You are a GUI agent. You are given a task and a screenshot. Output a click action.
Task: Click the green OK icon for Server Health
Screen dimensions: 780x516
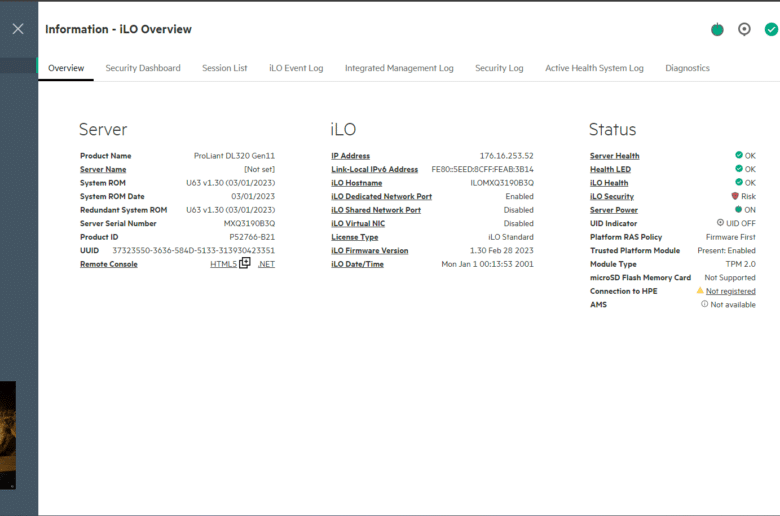(739, 155)
